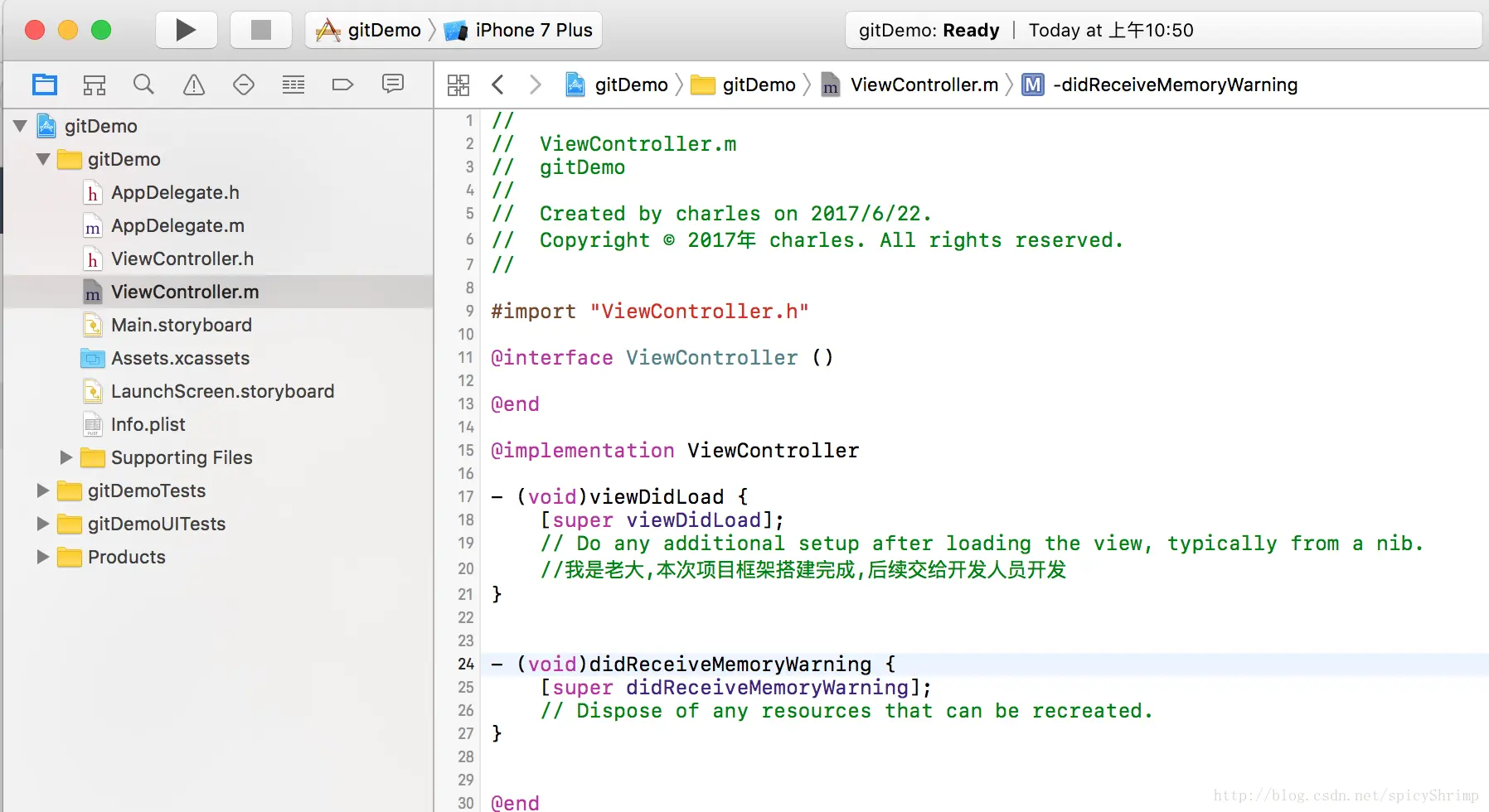Click the [super viewDidLoad] call

click(x=662, y=520)
